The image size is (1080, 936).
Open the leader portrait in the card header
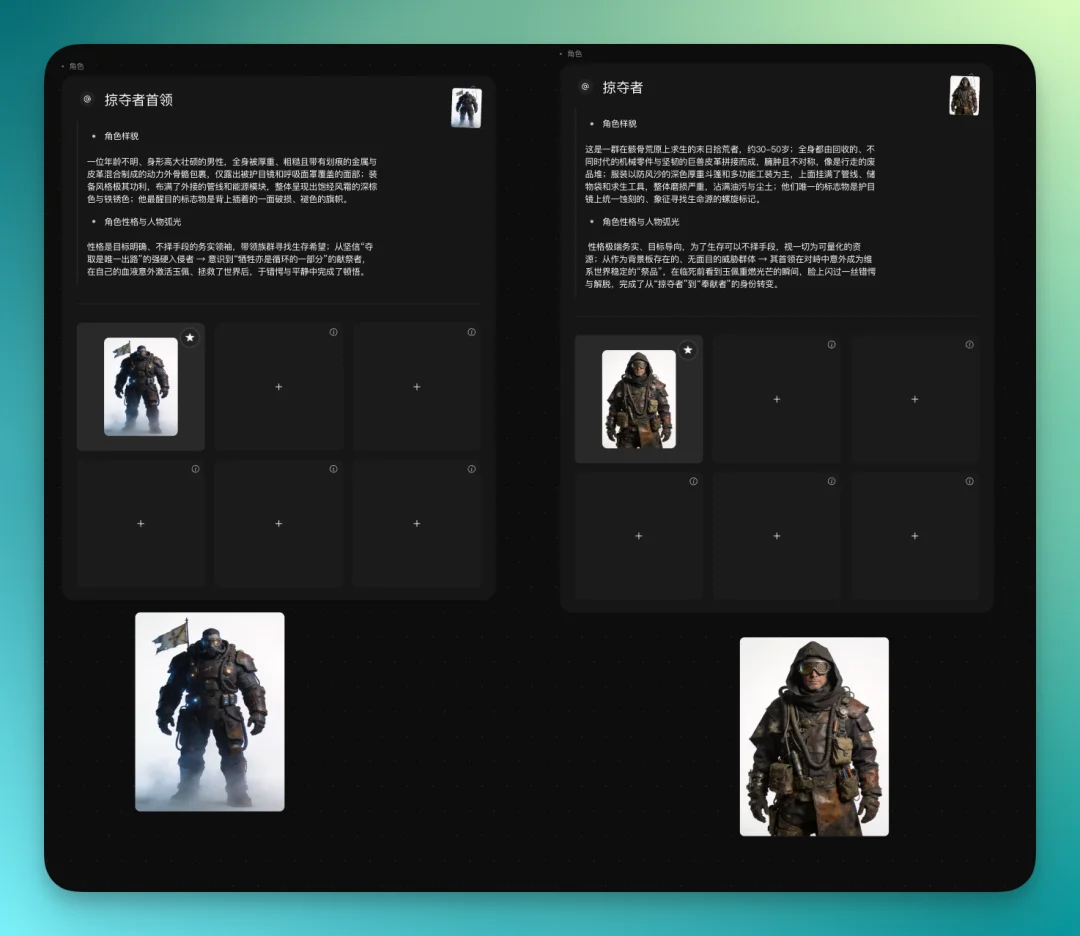click(466, 105)
